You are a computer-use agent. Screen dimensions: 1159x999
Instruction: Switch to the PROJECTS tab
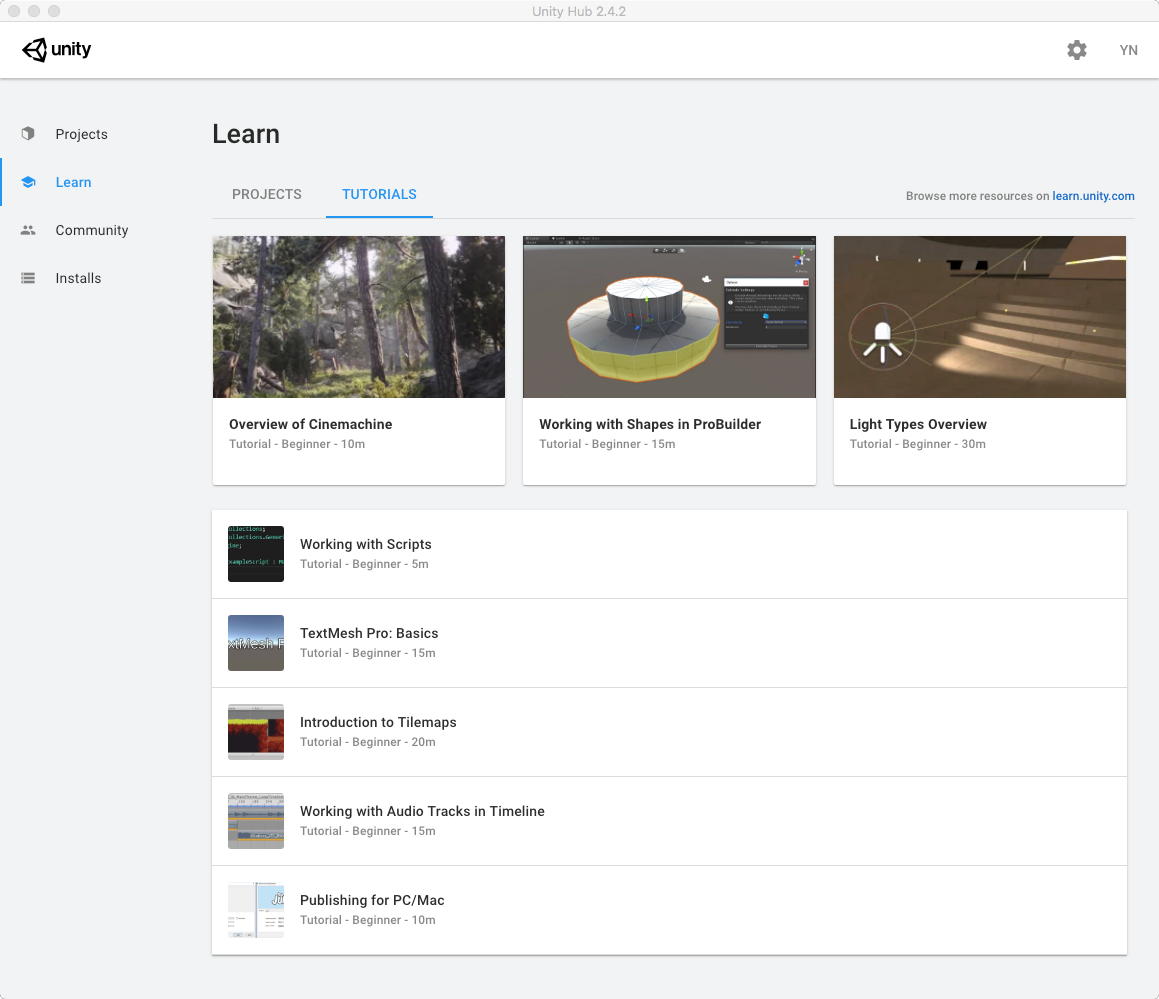coord(266,194)
